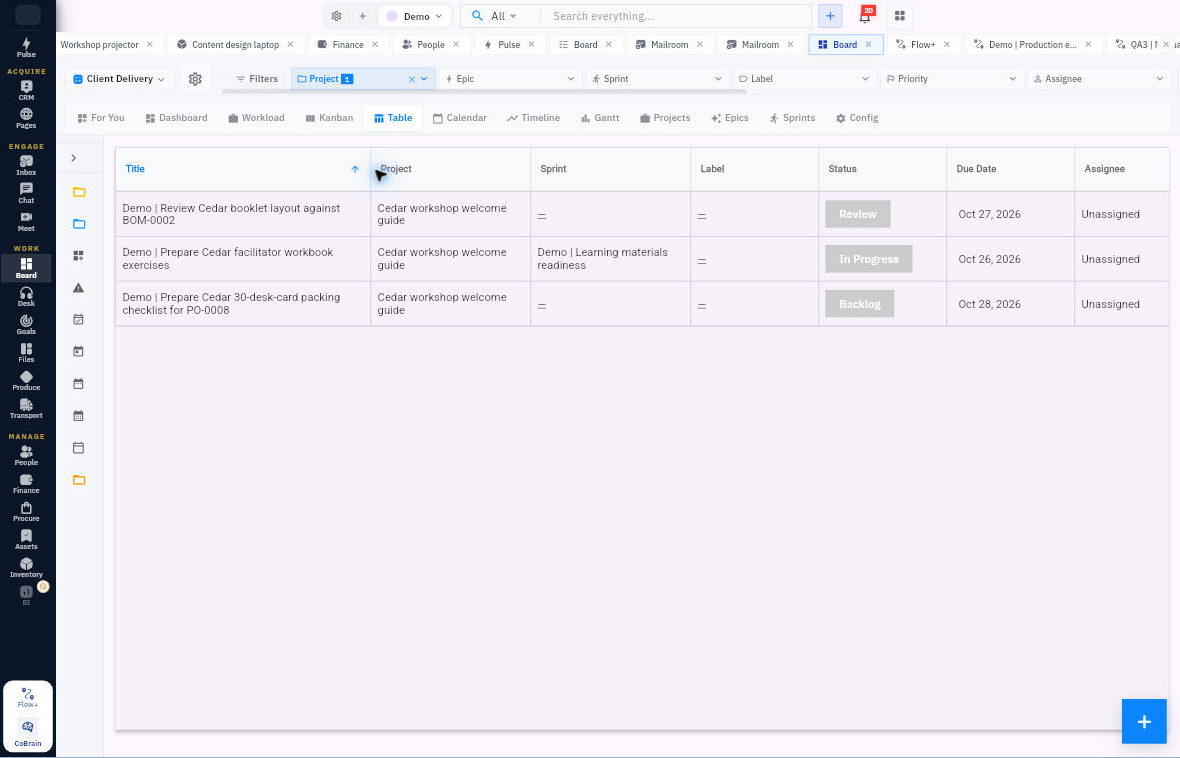
Task: Open task 'Demo | Review Cedar booklet layout against BOM-0002'
Action: pyautogui.click(x=231, y=214)
